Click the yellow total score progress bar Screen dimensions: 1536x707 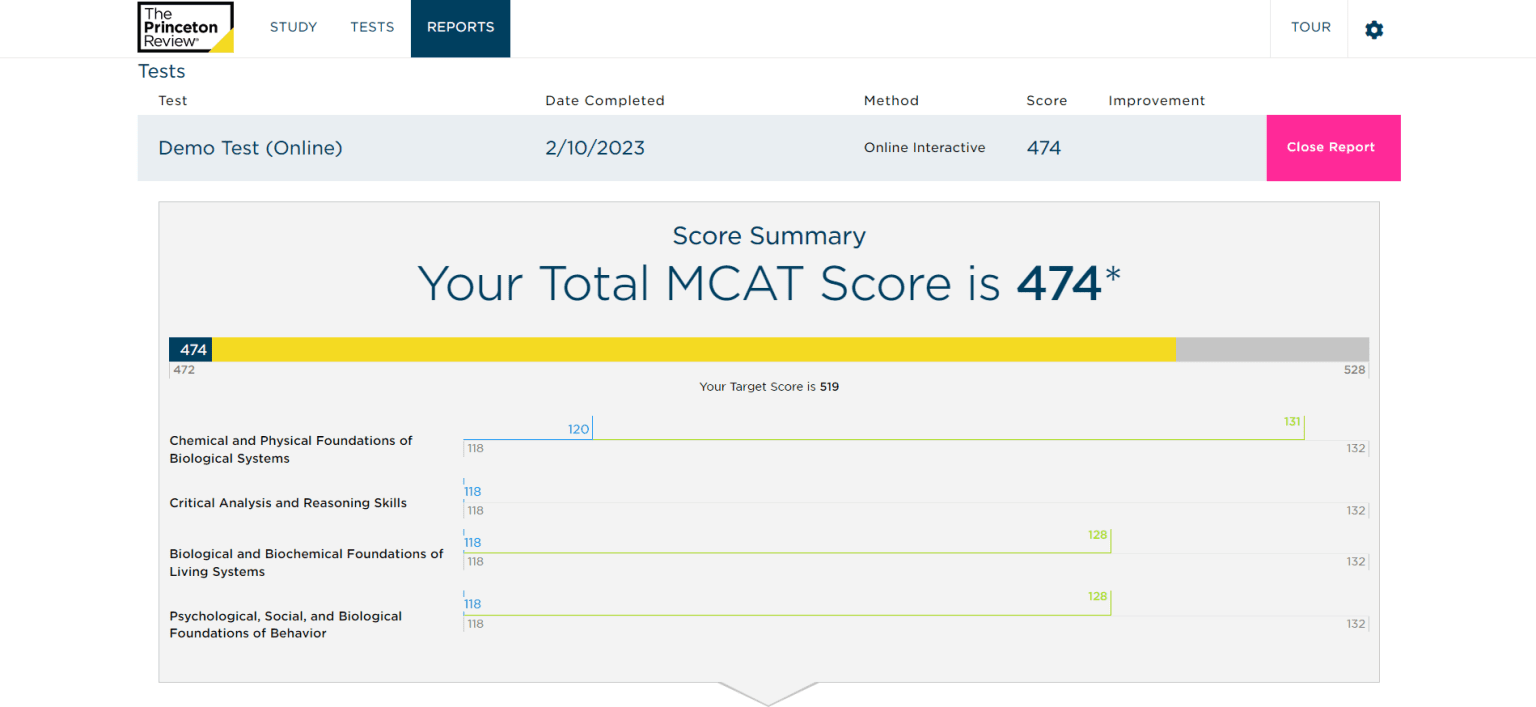pyautogui.click(x=694, y=349)
